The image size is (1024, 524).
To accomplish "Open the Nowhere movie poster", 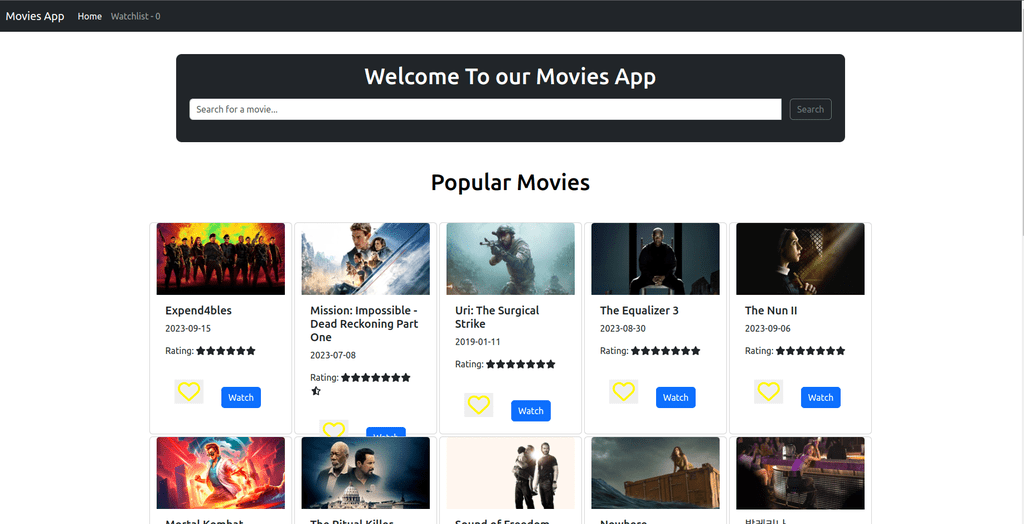I will point(656,473).
